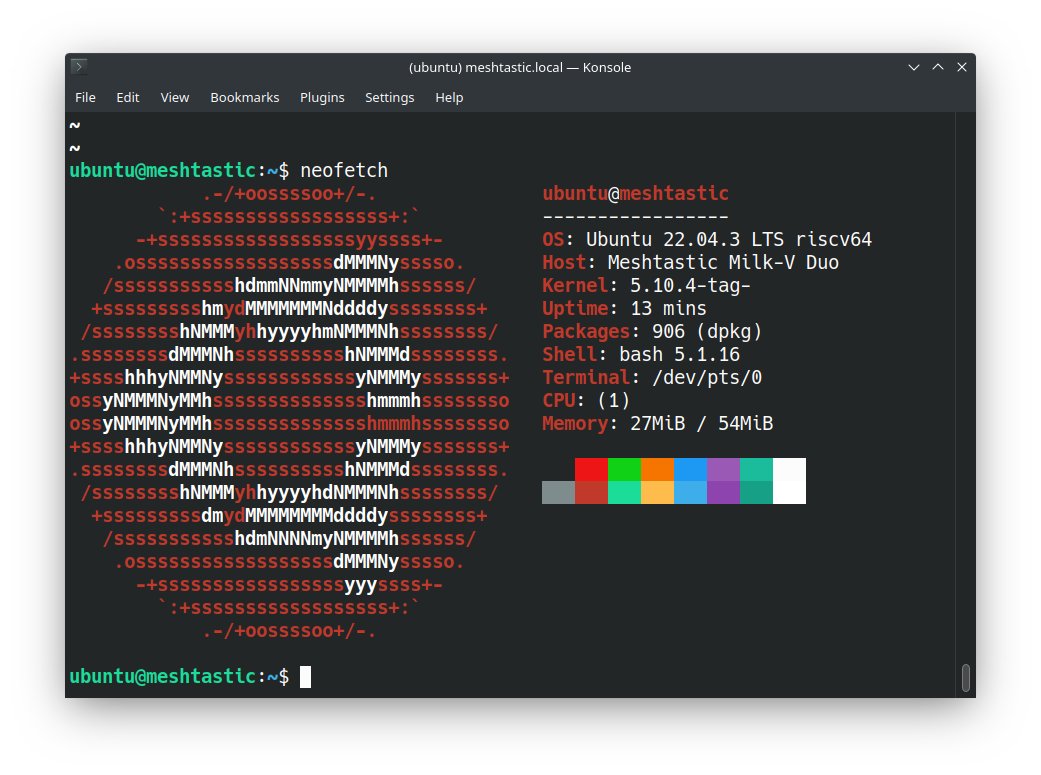Click the bright green color block
Viewport: 1041px width, 775px height.
[625, 469]
